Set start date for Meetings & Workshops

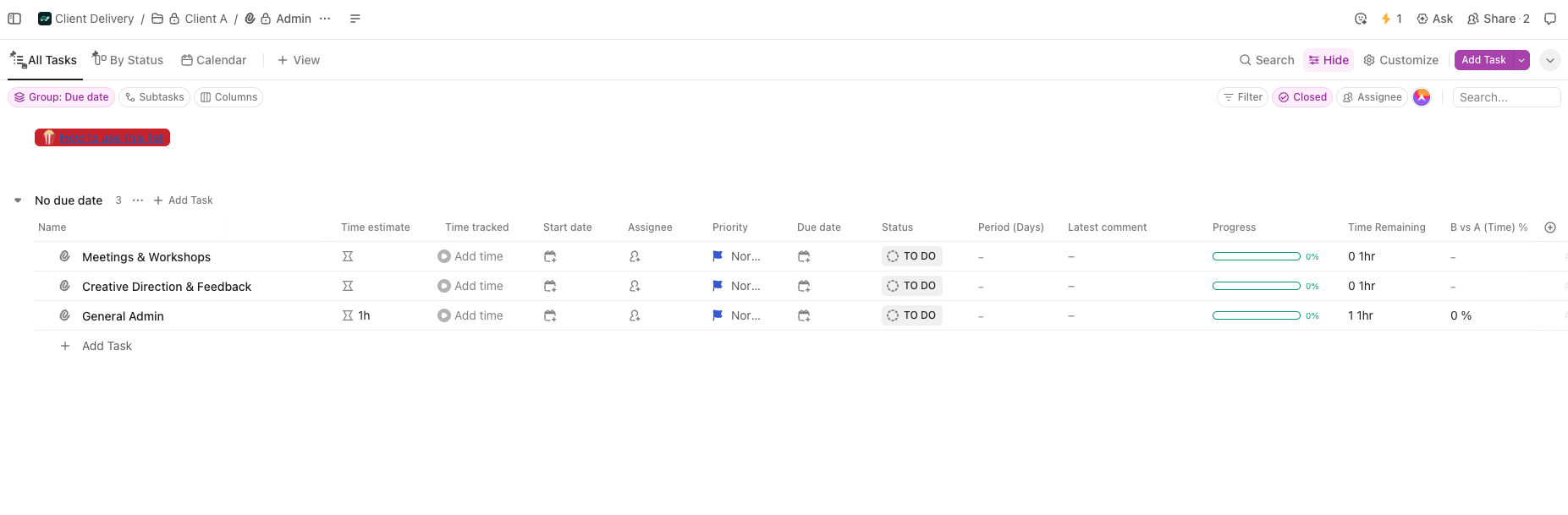[550, 256]
